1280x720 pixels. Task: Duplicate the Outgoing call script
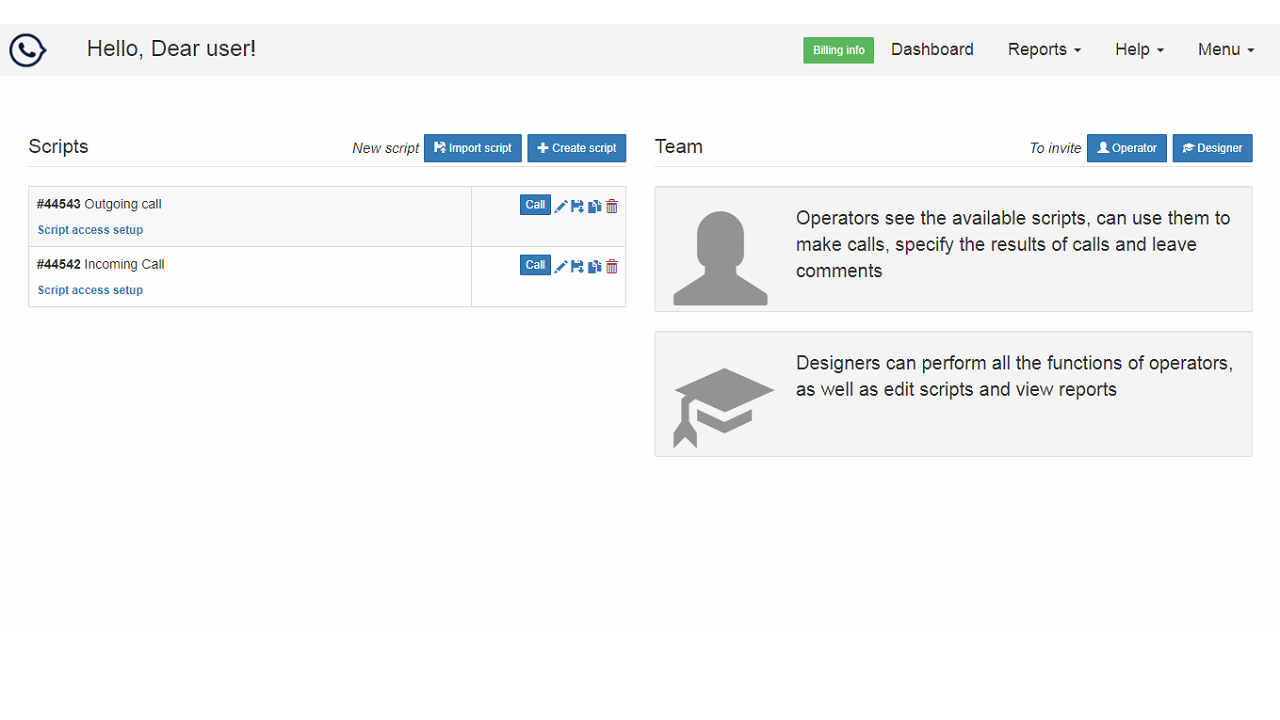(x=594, y=206)
